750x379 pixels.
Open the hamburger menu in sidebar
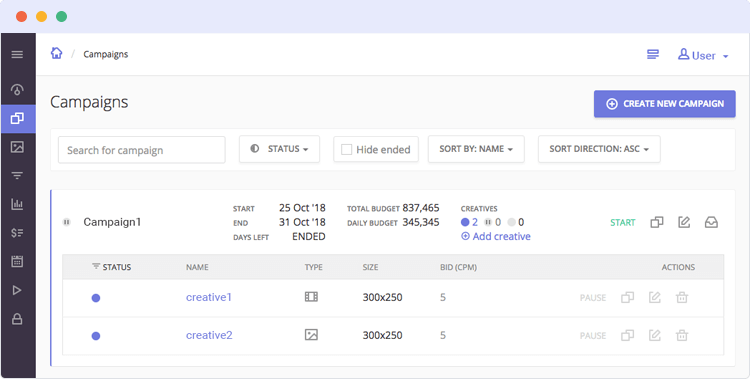point(17,55)
